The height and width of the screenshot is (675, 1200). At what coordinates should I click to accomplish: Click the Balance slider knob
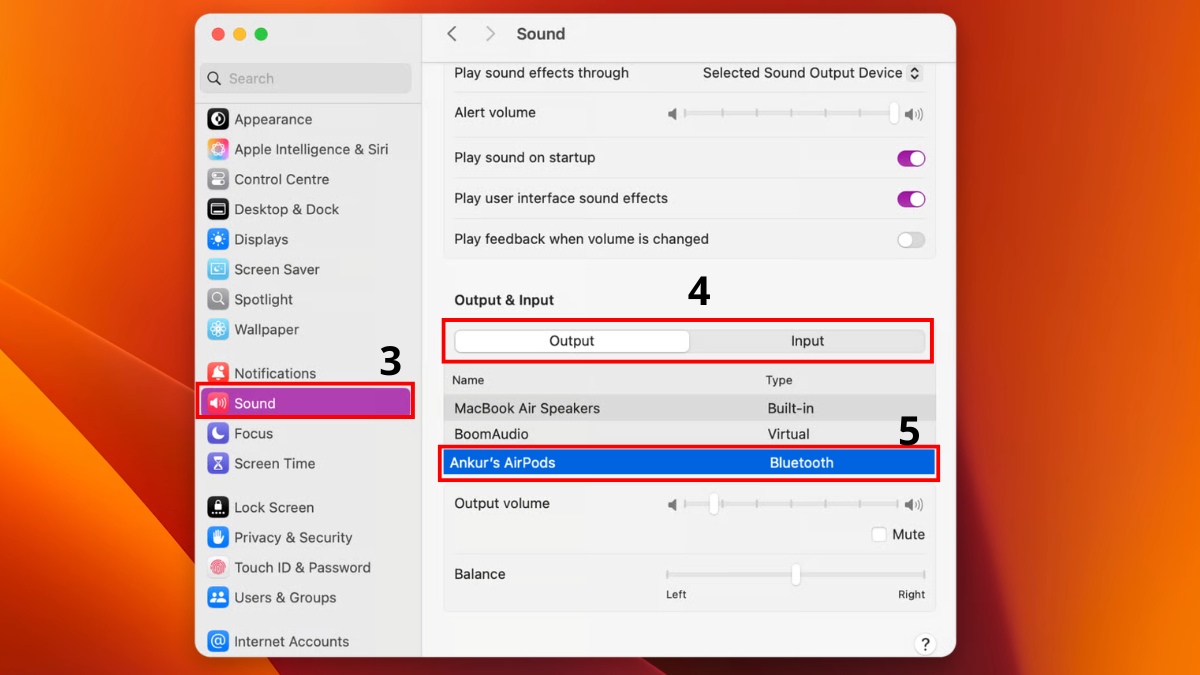(x=796, y=575)
